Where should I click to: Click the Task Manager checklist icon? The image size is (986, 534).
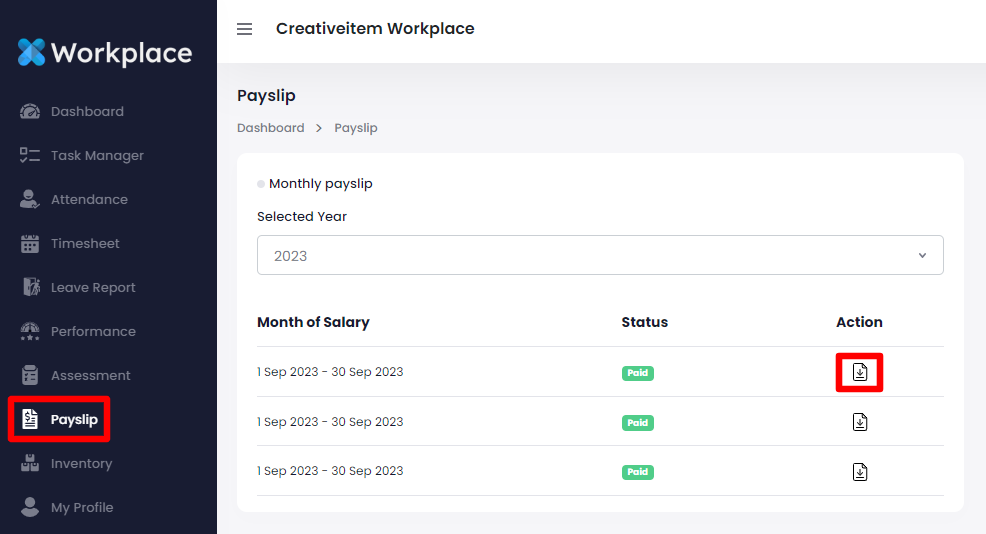[x=30, y=156]
